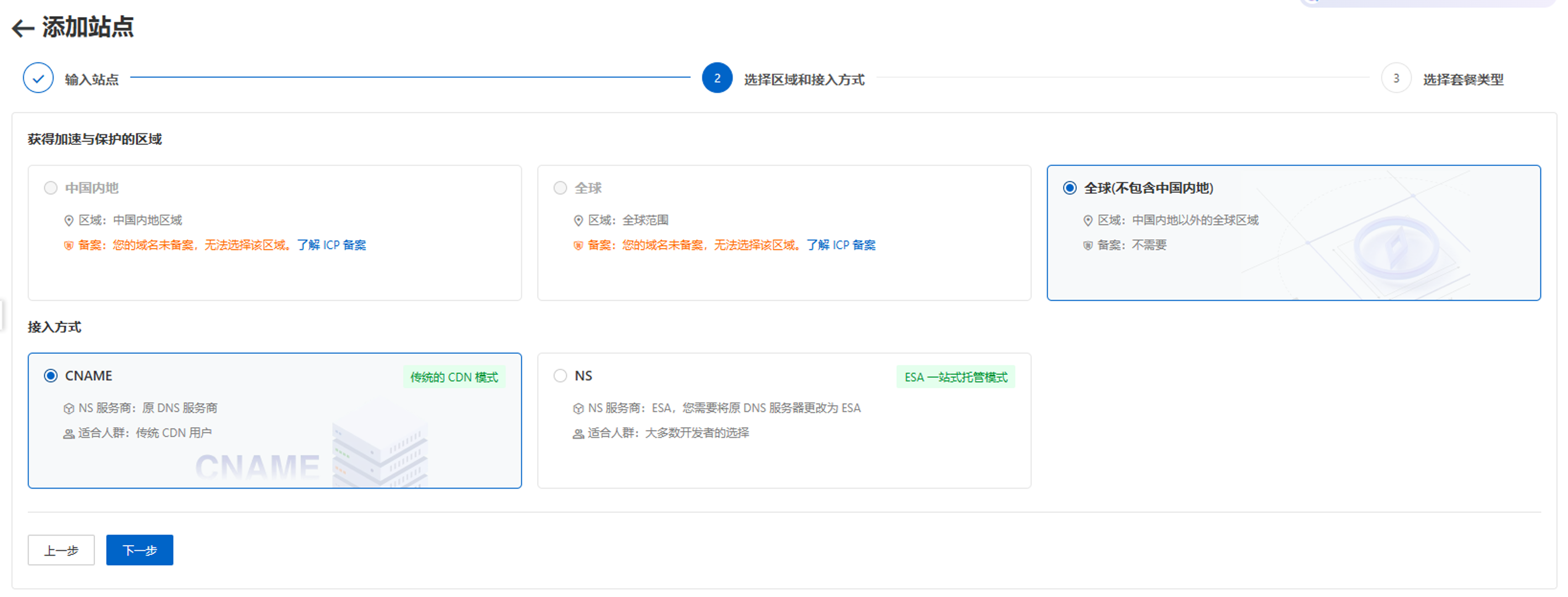The width and height of the screenshot is (1568, 597).
Task: Click cube icon next to NS 服务商 ESA
Action: click(578, 409)
